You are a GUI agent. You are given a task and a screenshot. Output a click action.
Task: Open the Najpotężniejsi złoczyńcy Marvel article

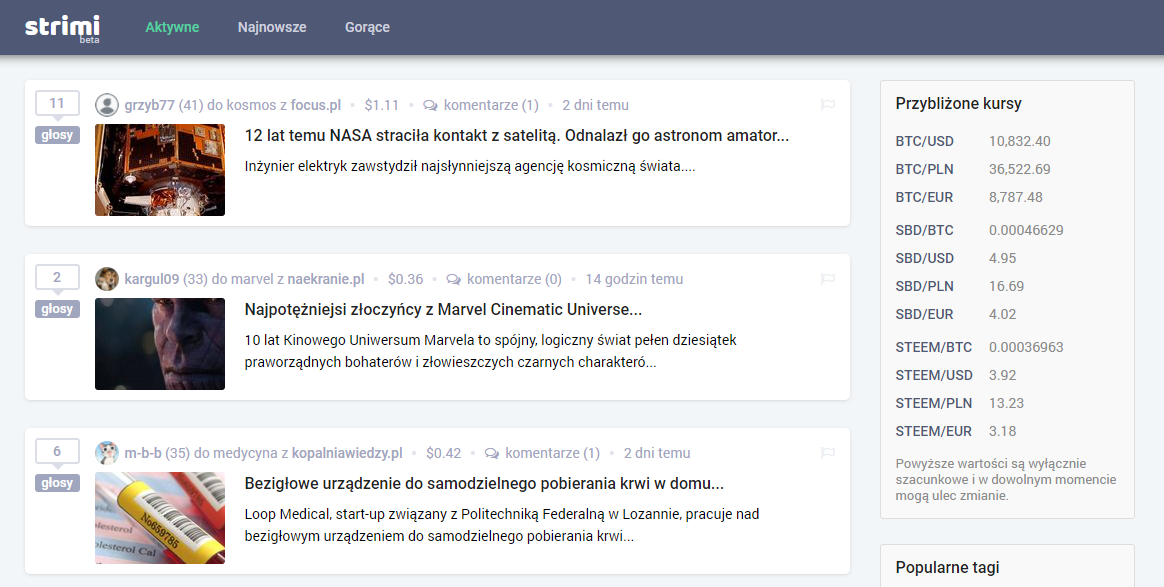coord(443,310)
